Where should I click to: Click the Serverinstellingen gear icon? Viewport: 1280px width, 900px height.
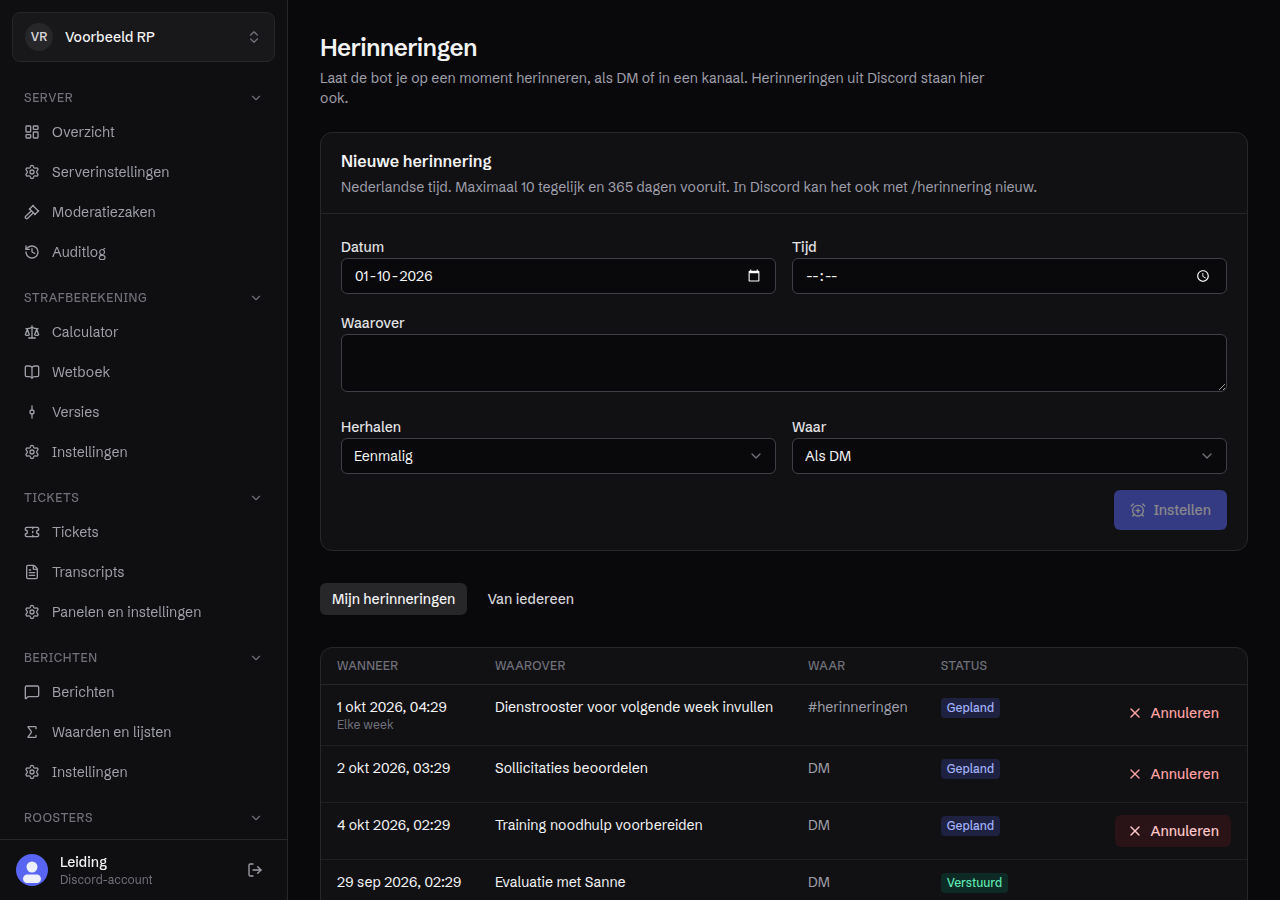pyautogui.click(x=32, y=172)
